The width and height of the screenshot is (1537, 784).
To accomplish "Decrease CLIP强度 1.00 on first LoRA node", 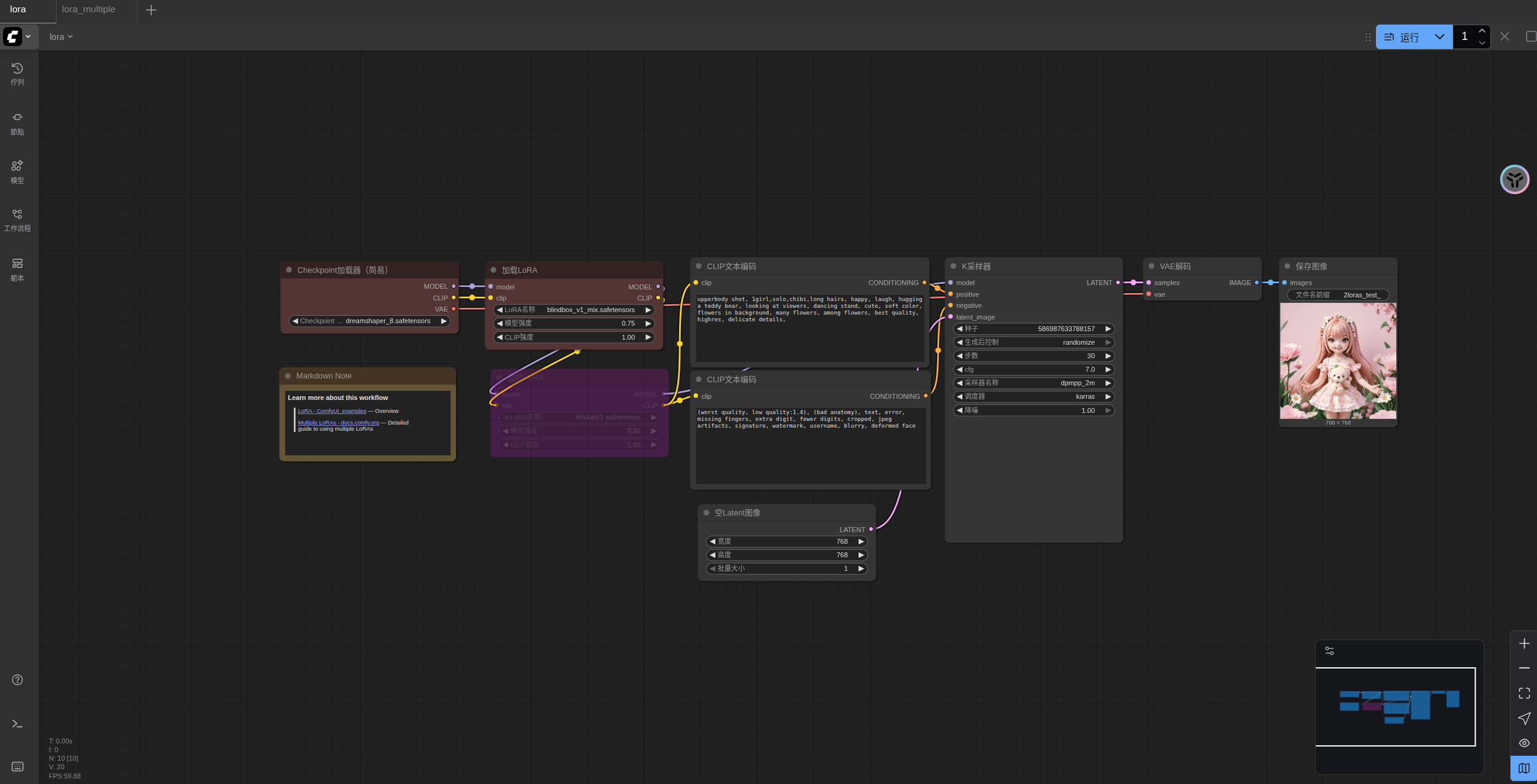I will [500, 337].
